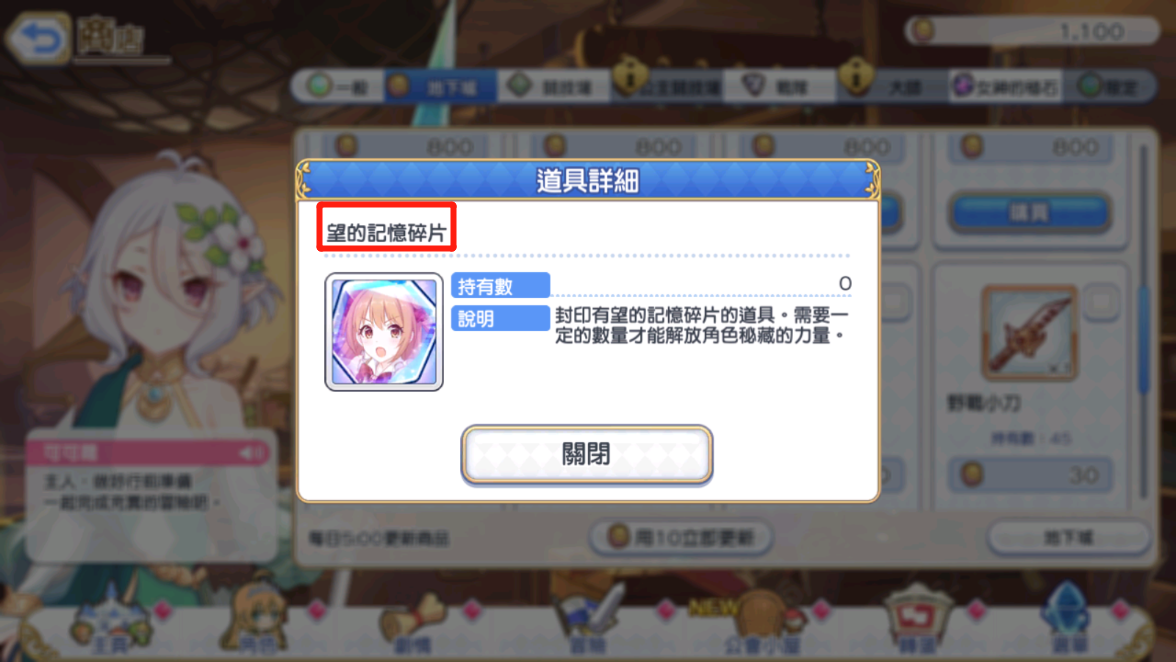Open the blue crystal menu icon
1176x662 pixels.
(1068, 619)
